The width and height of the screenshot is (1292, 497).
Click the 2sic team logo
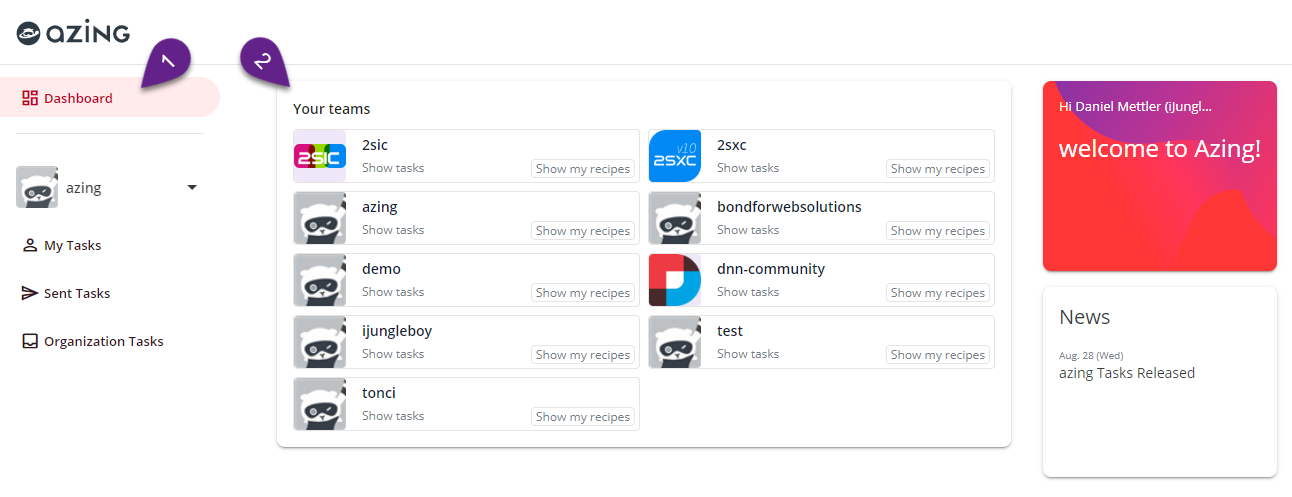pos(320,156)
